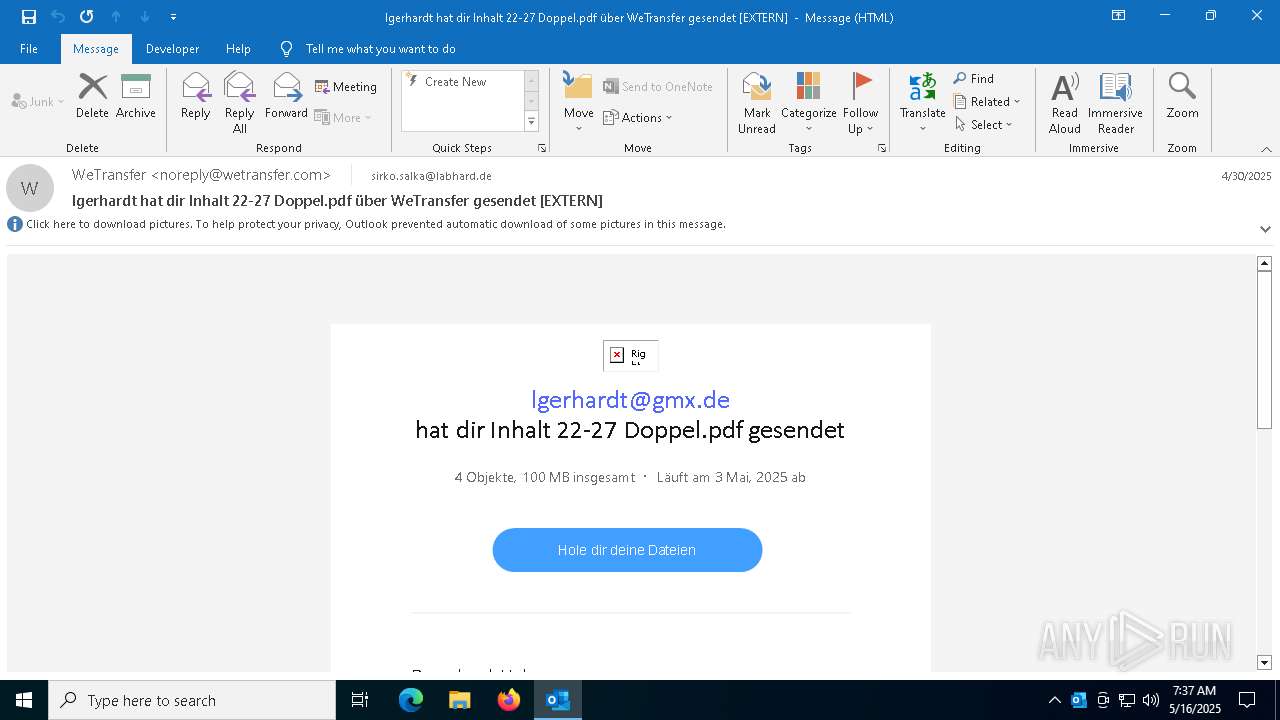Screen dimensions: 1280x720
Task: Click Reply All
Action: [x=239, y=102]
